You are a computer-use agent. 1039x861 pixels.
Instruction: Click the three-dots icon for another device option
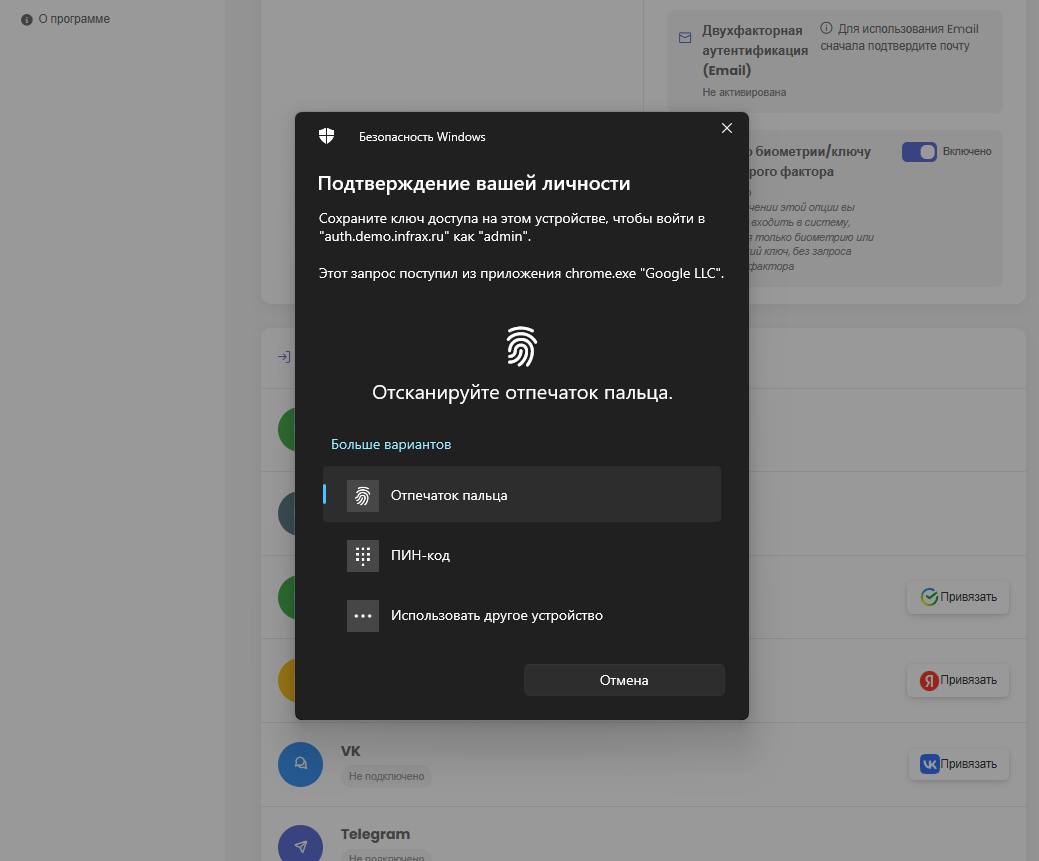362,615
